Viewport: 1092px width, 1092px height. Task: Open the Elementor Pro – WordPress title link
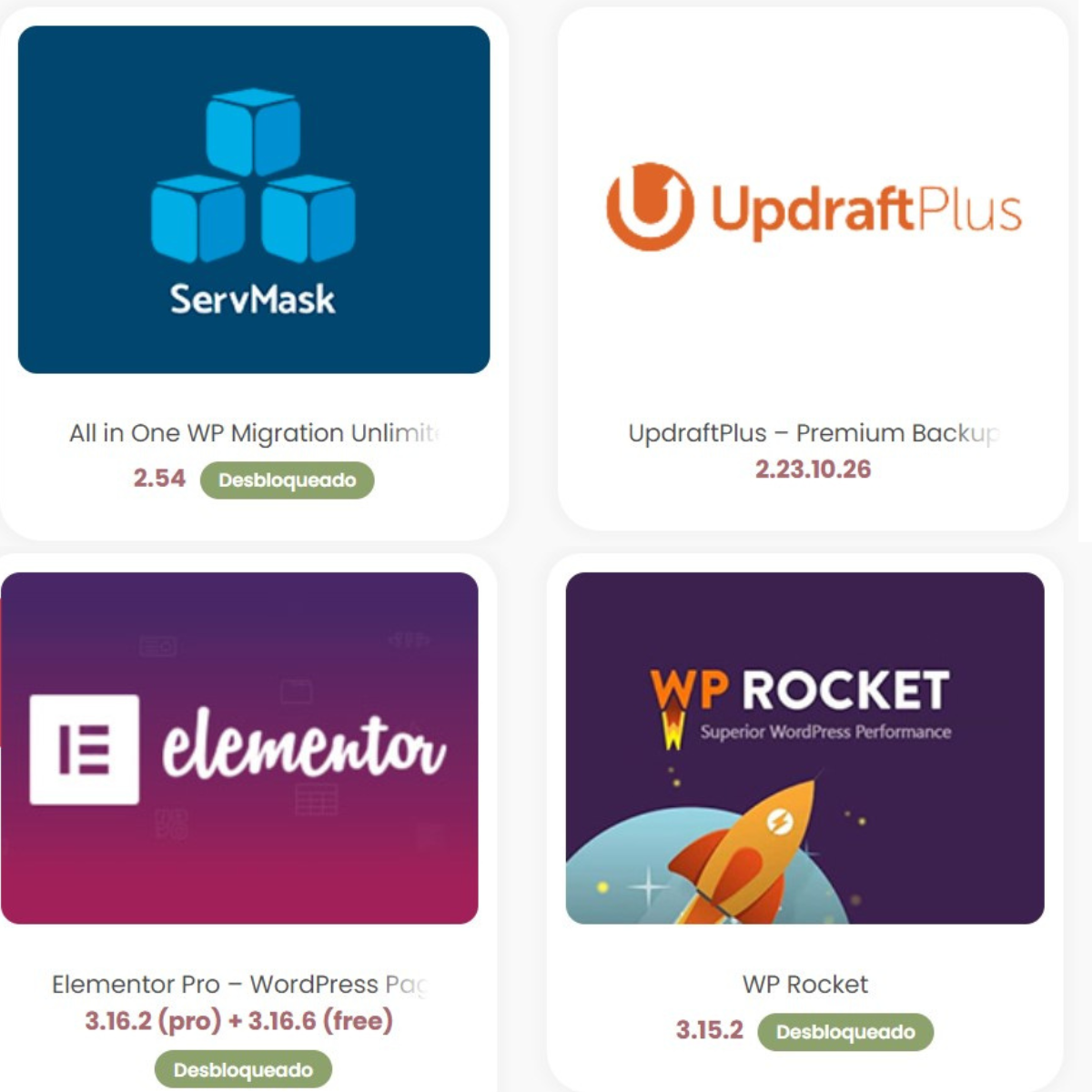coord(239,985)
